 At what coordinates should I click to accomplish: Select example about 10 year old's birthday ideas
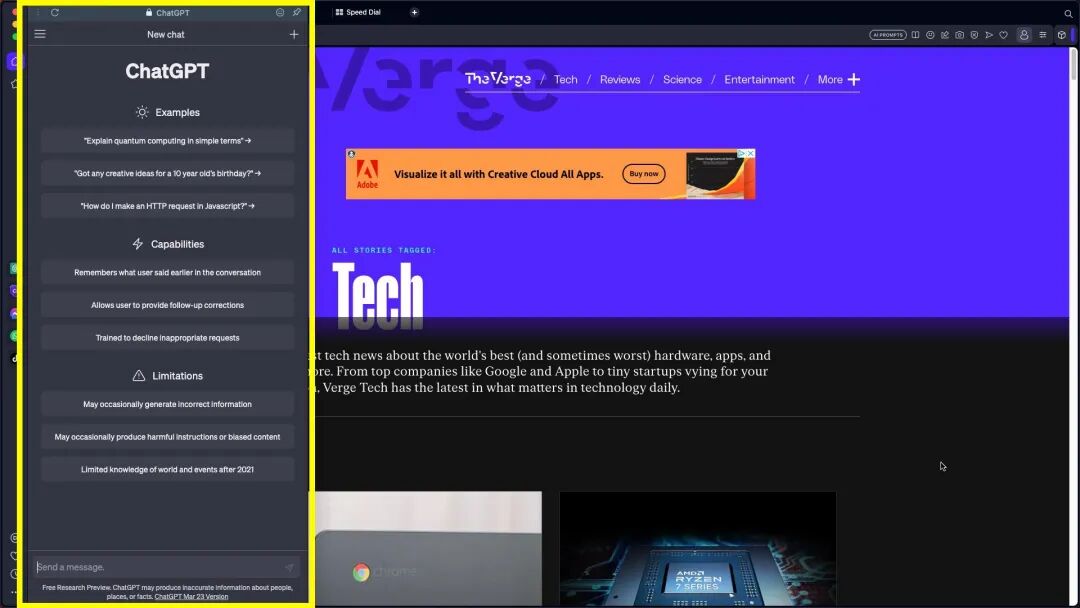click(x=167, y=174)
